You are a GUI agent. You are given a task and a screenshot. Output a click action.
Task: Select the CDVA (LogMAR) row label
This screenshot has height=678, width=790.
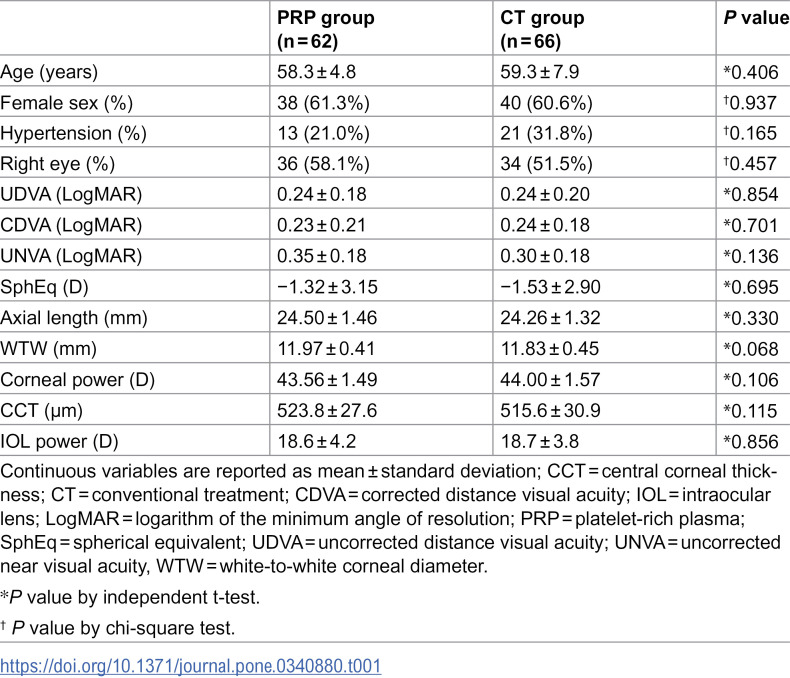pyautogui.click(x=71, y=225)
